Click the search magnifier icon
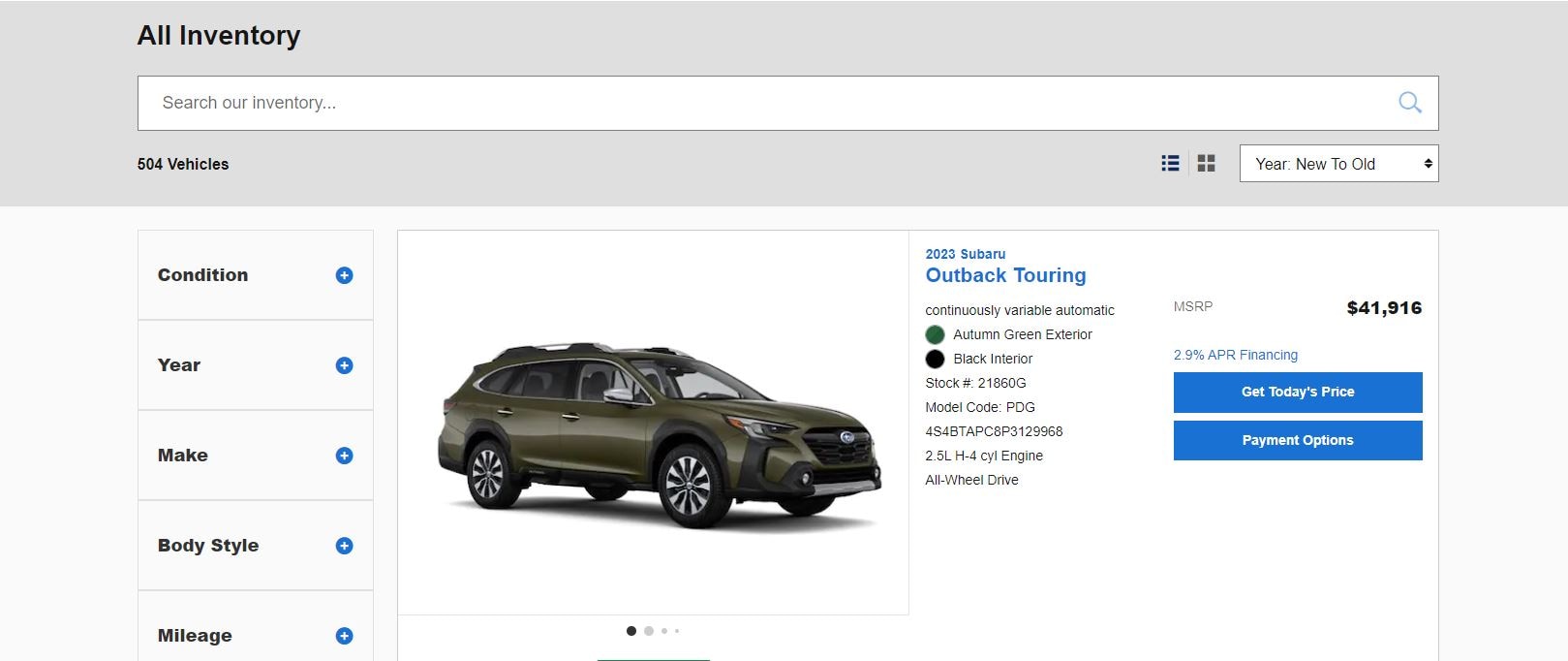 1409,103
